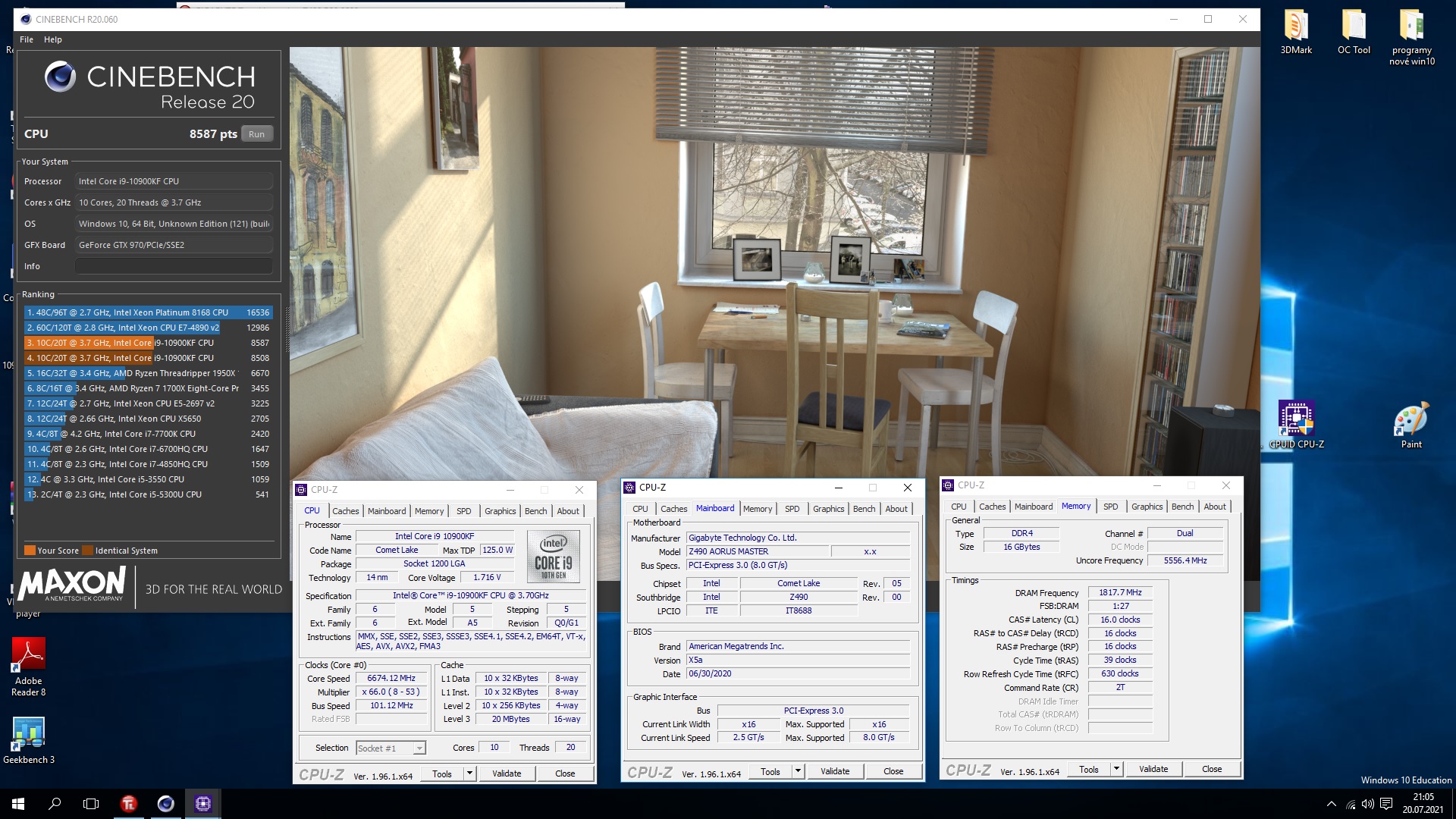Click the Z490 AORUS MASTER model field
Screen dimensions: 1456x819
pyautogui.click(x=758, y=552)
